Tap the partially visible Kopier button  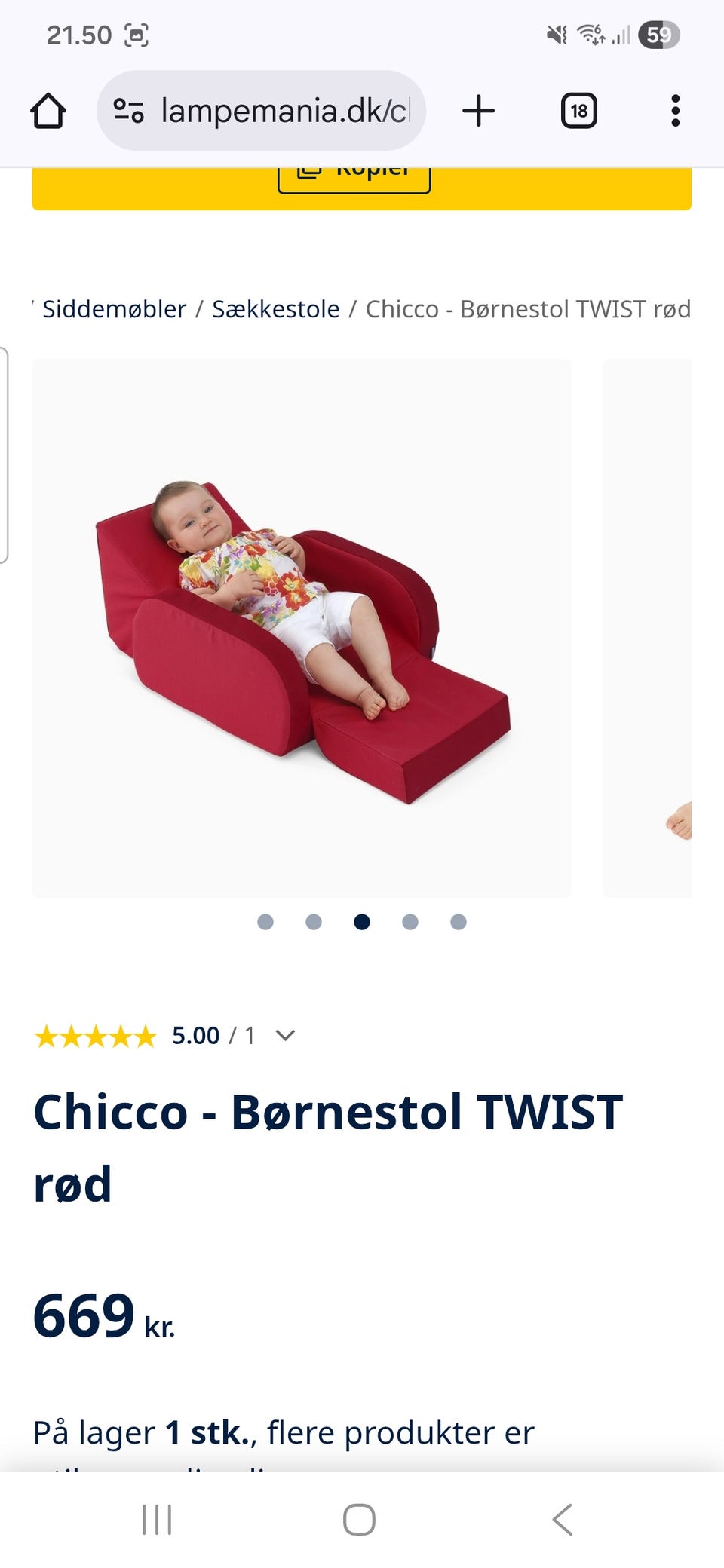tap(354, 179)
